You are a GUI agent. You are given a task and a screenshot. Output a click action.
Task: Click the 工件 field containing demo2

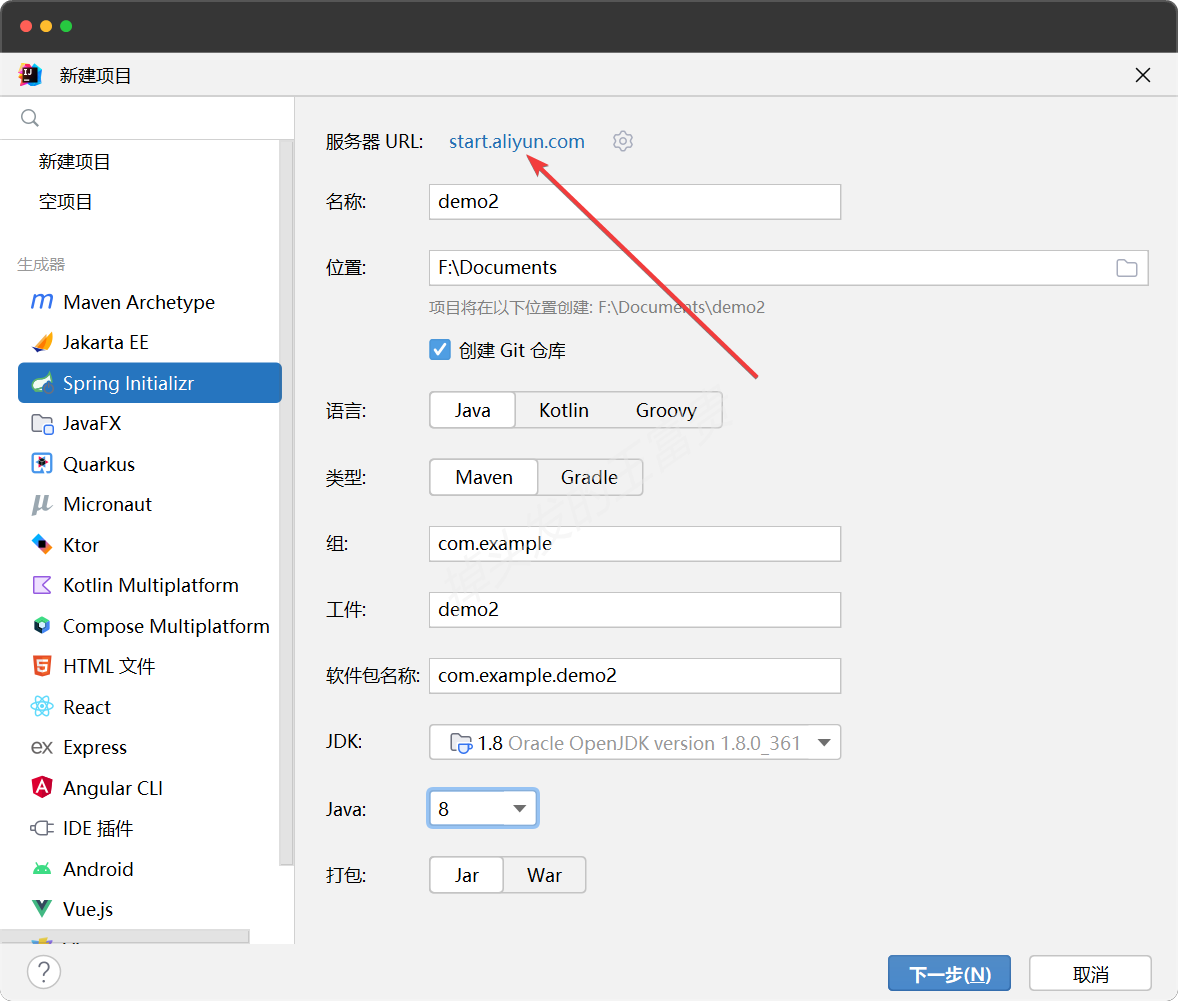[x=635, y=609]
